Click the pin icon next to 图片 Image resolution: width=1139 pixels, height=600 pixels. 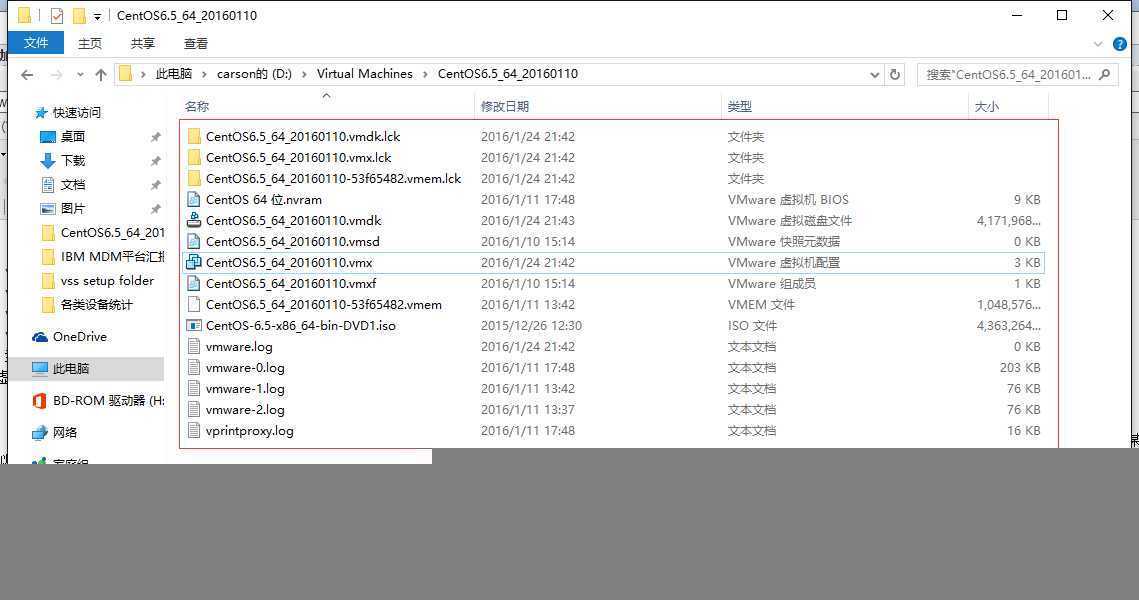(155, 209)
